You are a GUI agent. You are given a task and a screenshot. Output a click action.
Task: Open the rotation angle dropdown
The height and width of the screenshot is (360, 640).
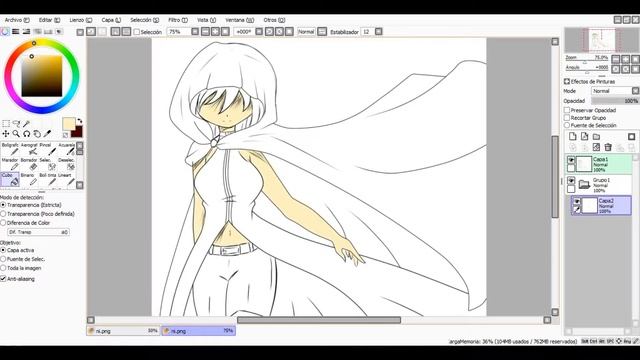259,31
